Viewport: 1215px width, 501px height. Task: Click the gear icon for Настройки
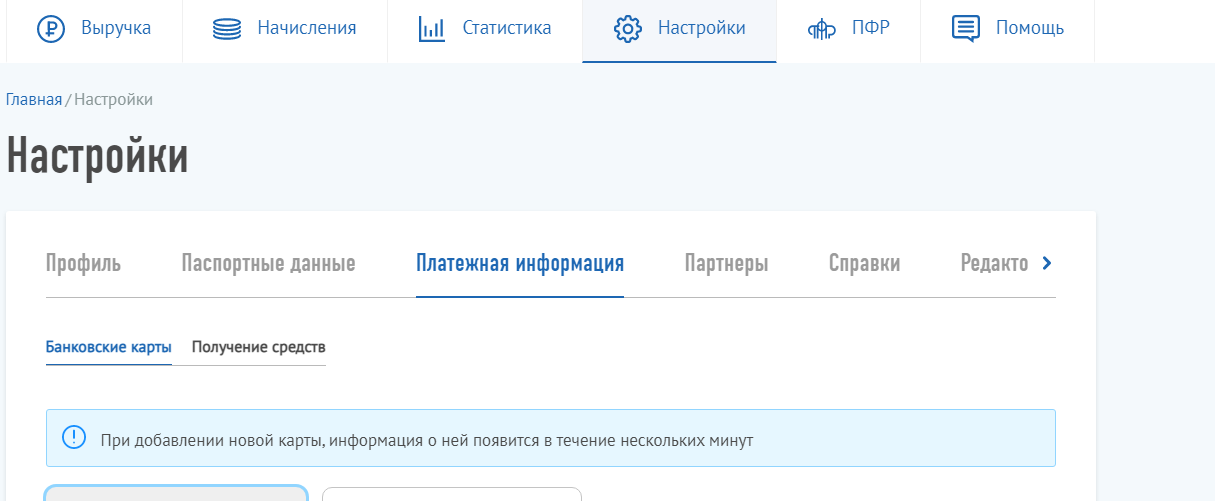(x=627, y=29)
